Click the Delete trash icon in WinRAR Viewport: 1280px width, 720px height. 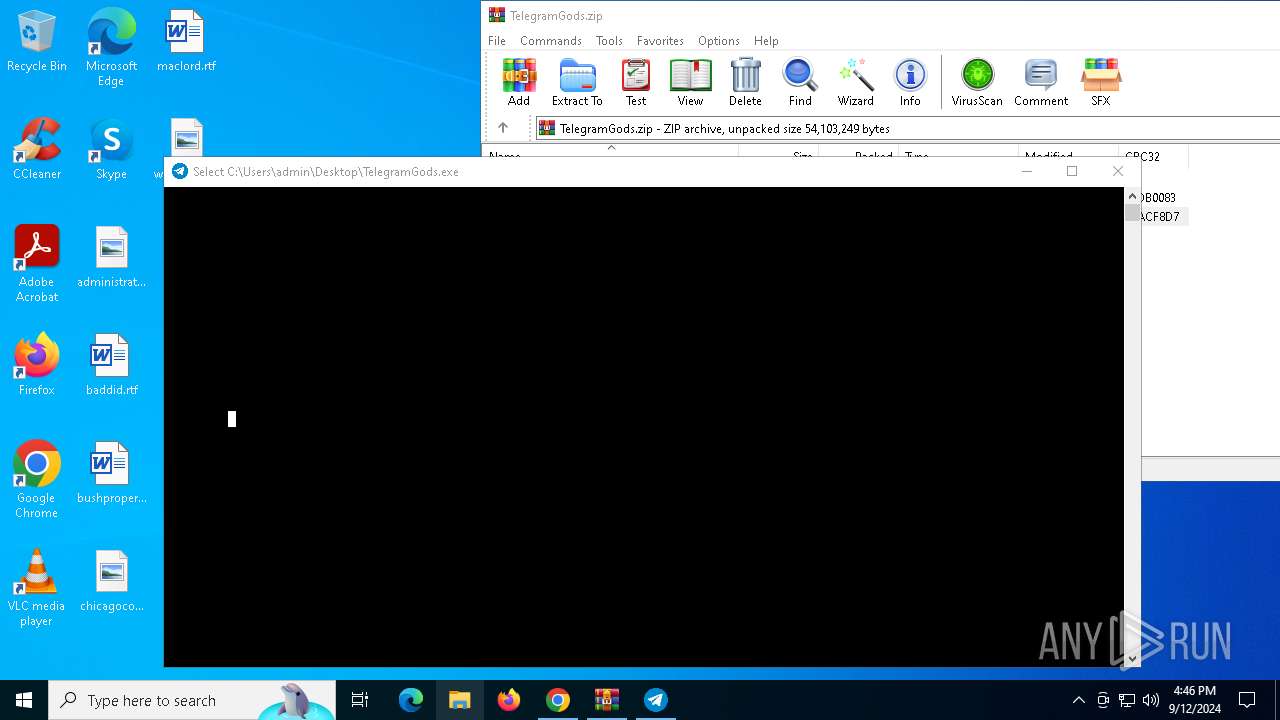click(x=745, y=82)
